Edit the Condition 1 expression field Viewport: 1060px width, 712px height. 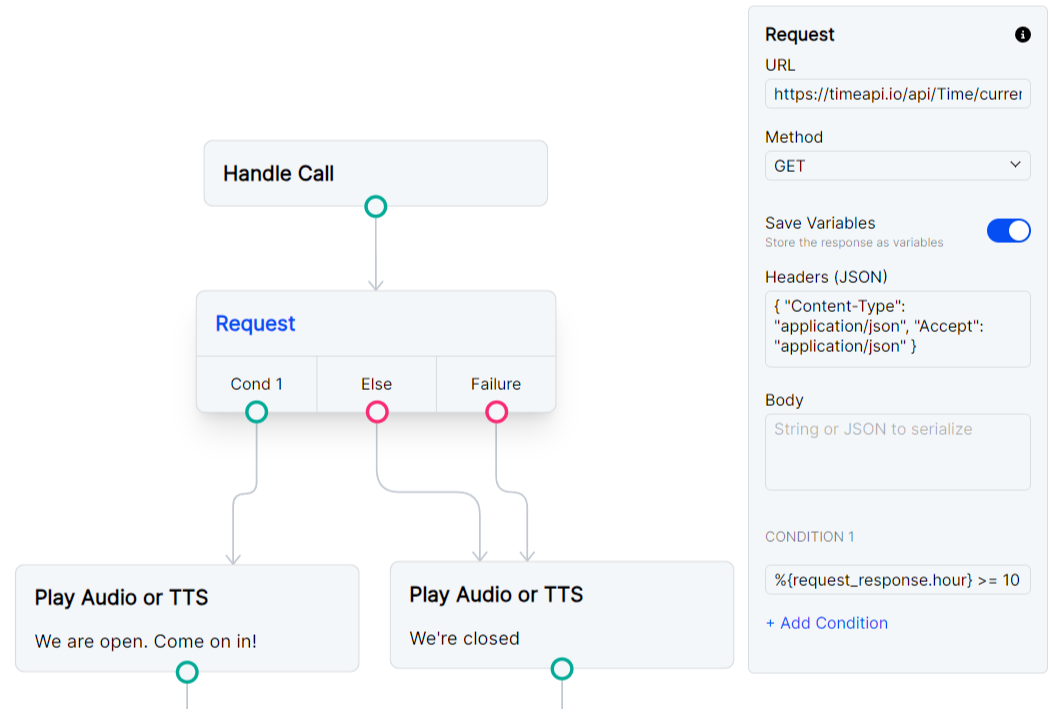[x=897, y=579]
